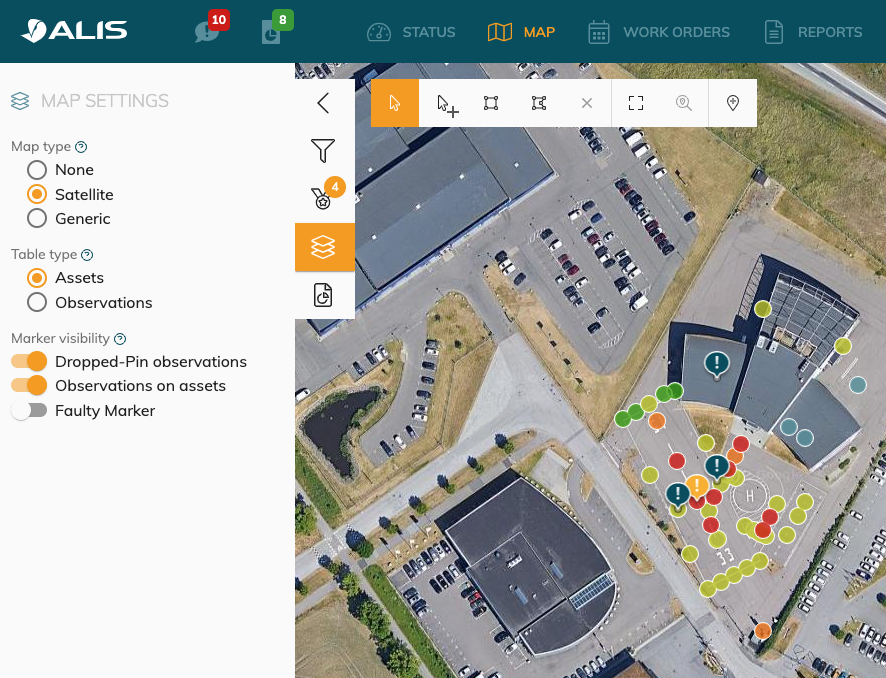Go to the Work Orders tab

[658, 32]
